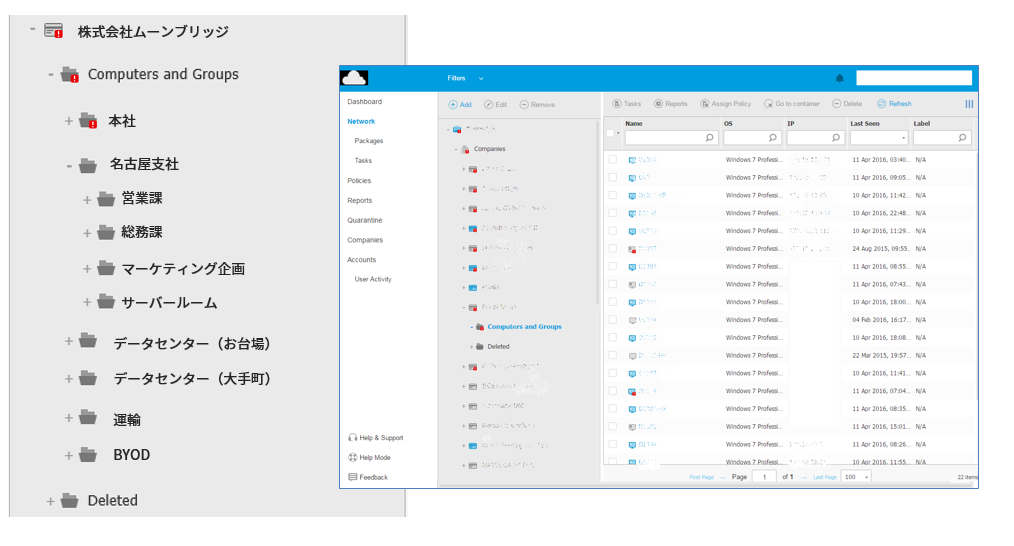This screenshot has width=1014, height=546.
Task: Click search icon in OS filter
Action: click(772, 138)
